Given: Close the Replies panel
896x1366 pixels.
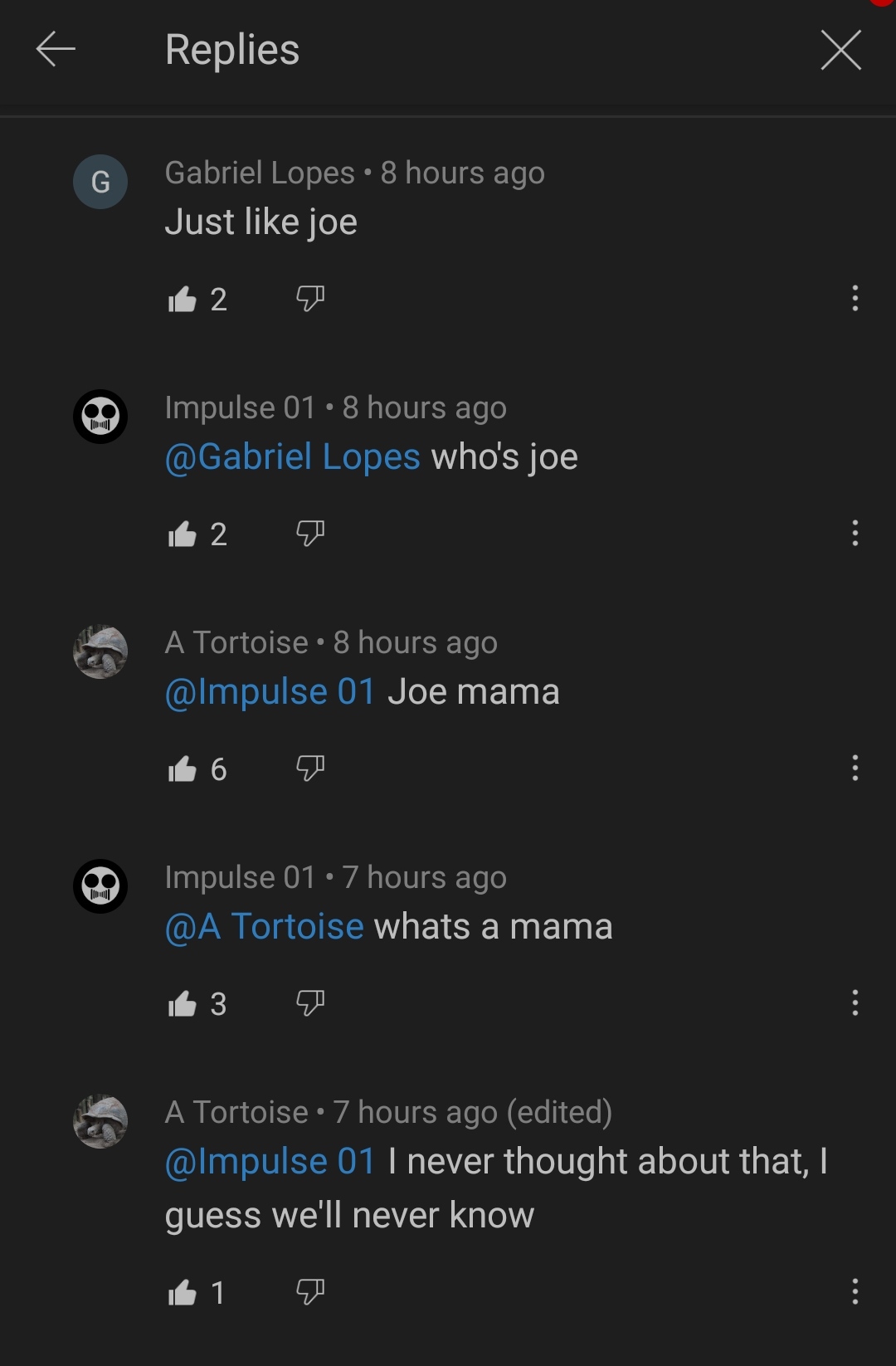Looking at the screenshot, I should click(x=840, y=50).
